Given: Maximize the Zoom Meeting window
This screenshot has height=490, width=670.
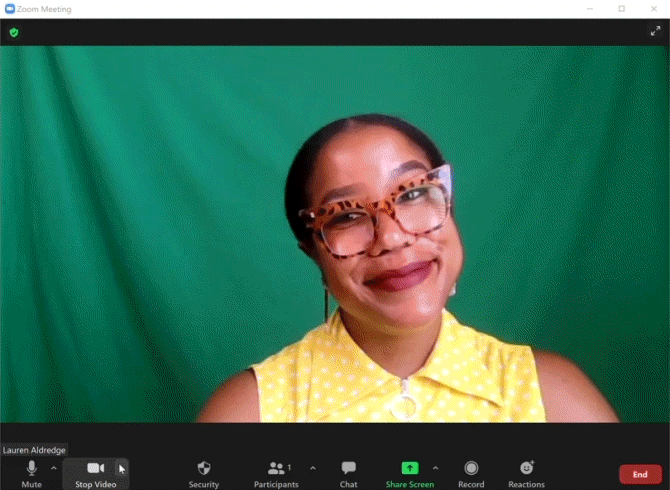Looking at the screenshot, I should [622, 9].
